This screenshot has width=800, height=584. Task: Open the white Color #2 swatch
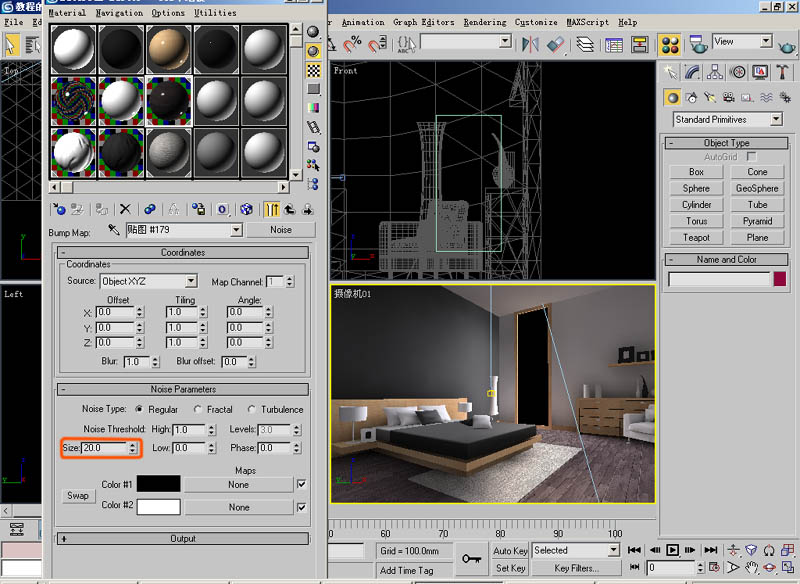[159, 507]
